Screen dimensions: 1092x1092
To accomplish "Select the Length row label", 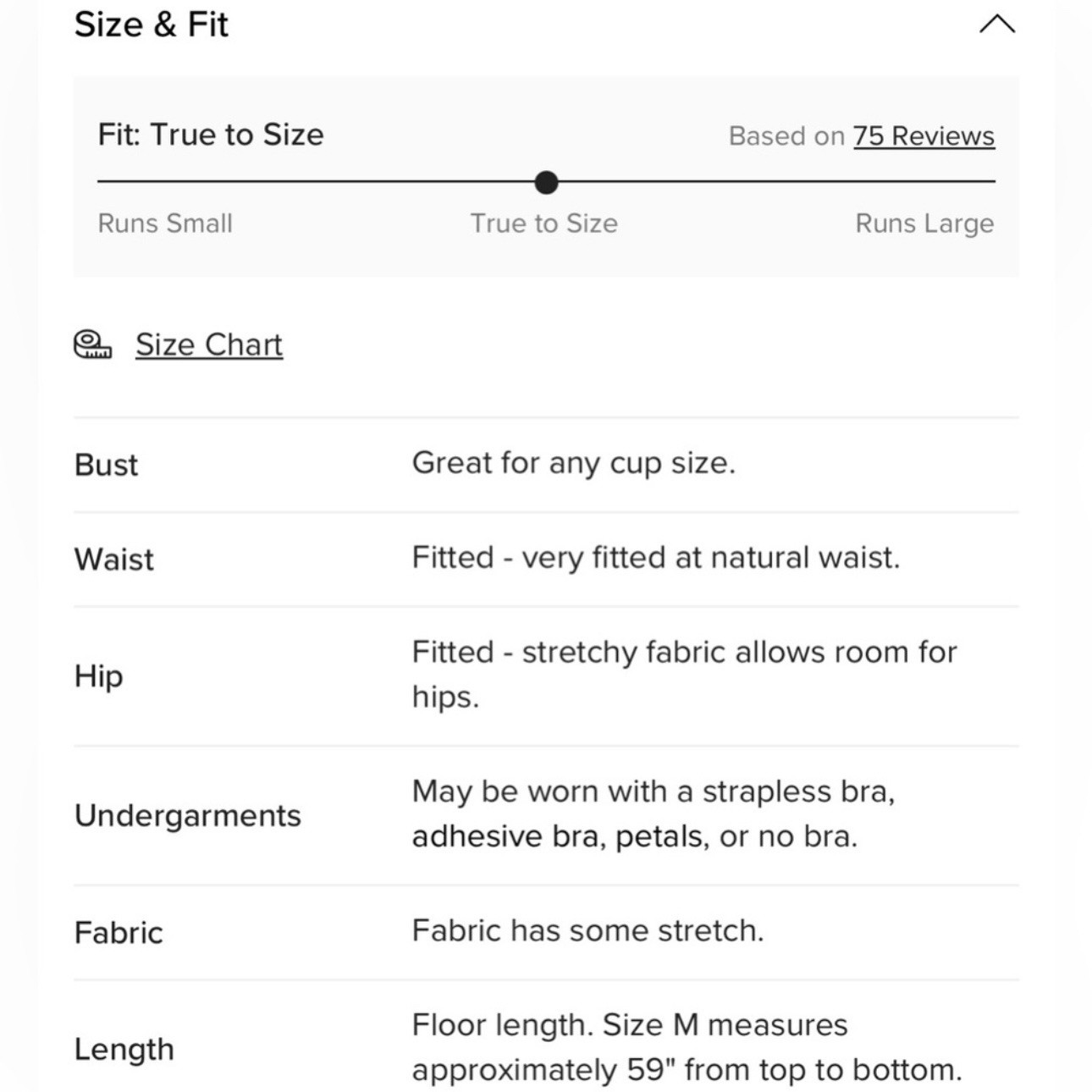I will click(x=124, y=1049).
